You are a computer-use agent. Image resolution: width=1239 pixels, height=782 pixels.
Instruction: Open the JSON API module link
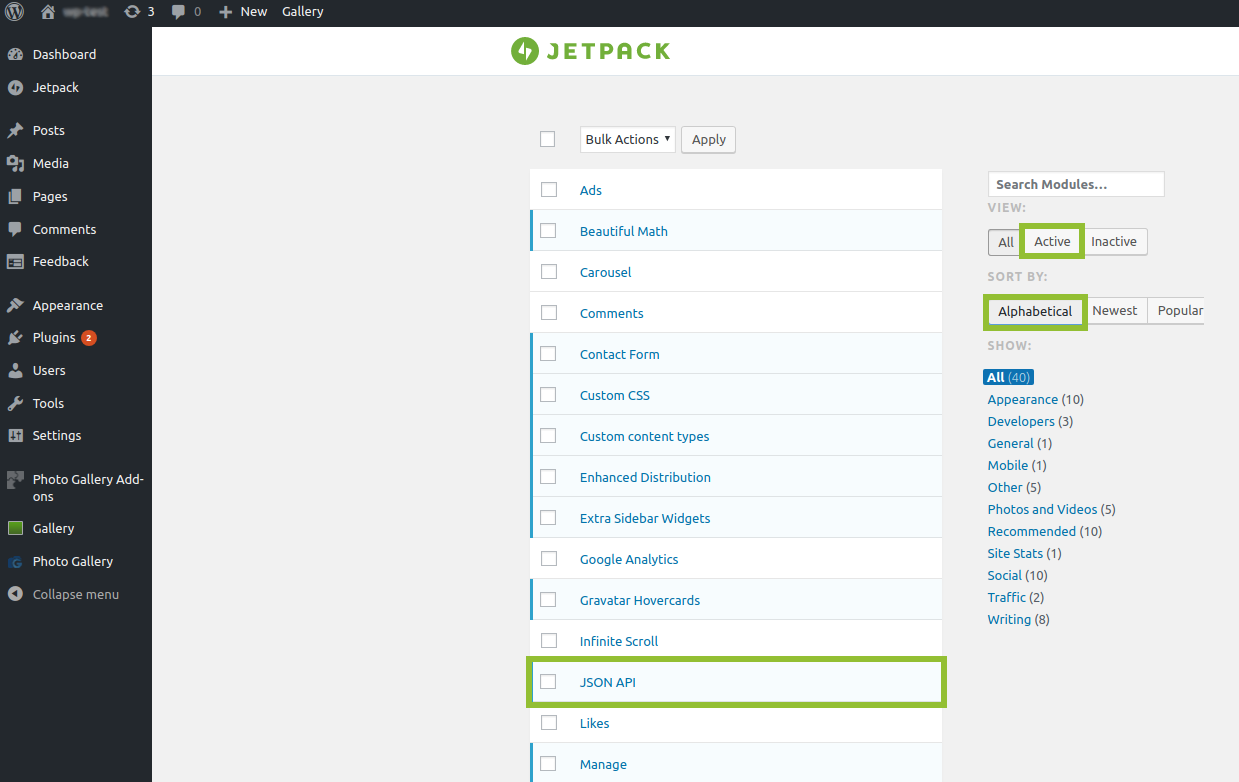(608, 682)
